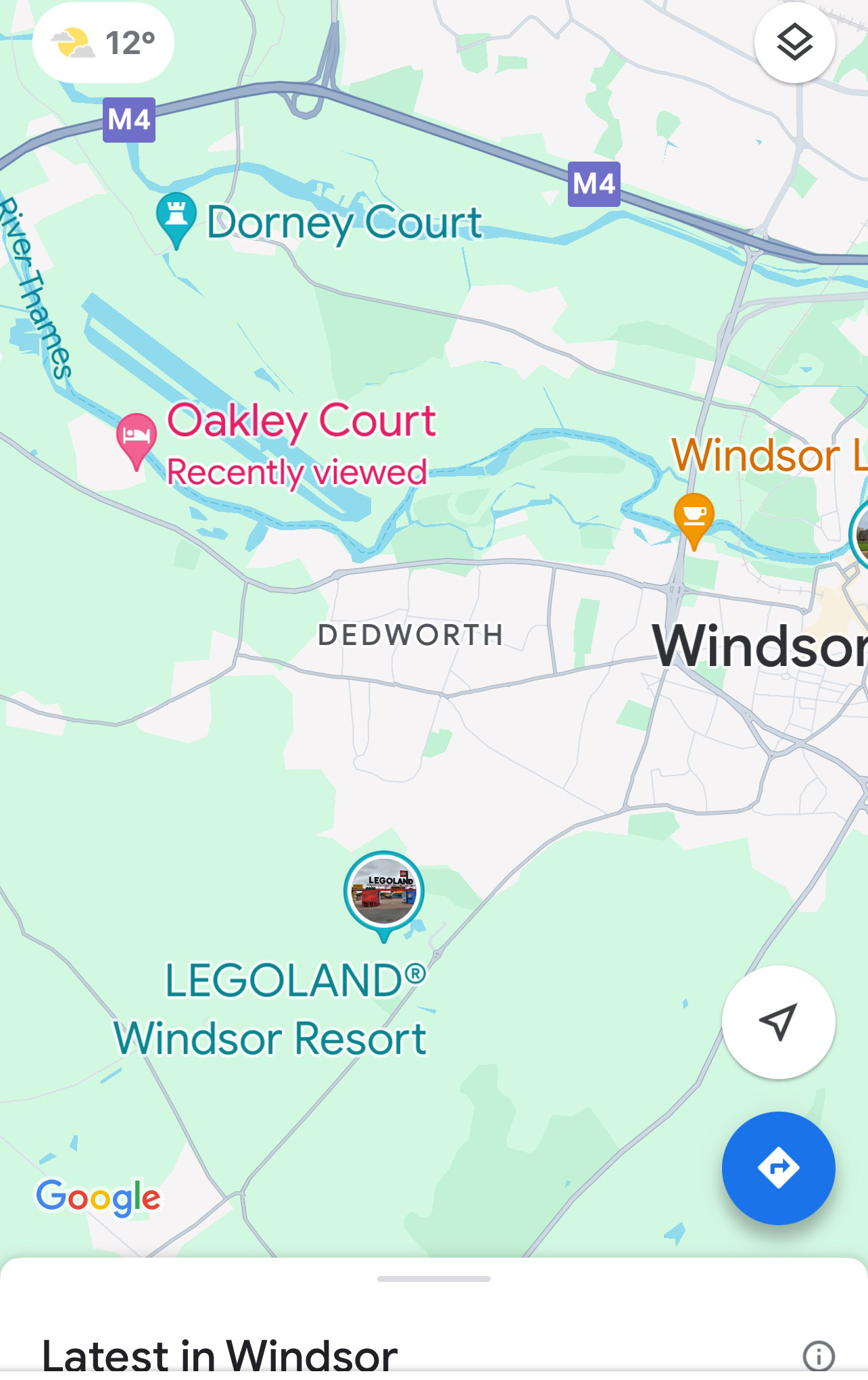
Task: Tap the Windsor town name
Action: pyautogui.click(x=760, y=646)
